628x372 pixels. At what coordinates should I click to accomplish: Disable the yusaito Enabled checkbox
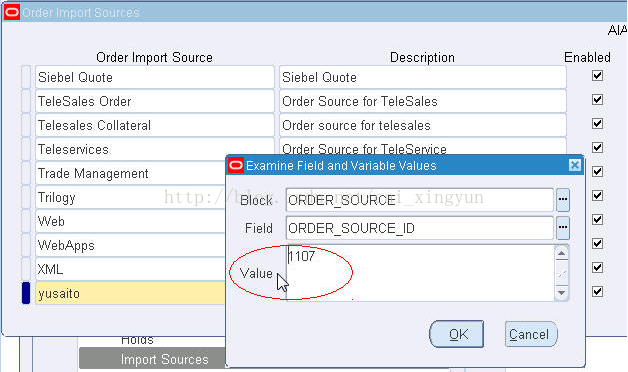[x=597, y=292]
